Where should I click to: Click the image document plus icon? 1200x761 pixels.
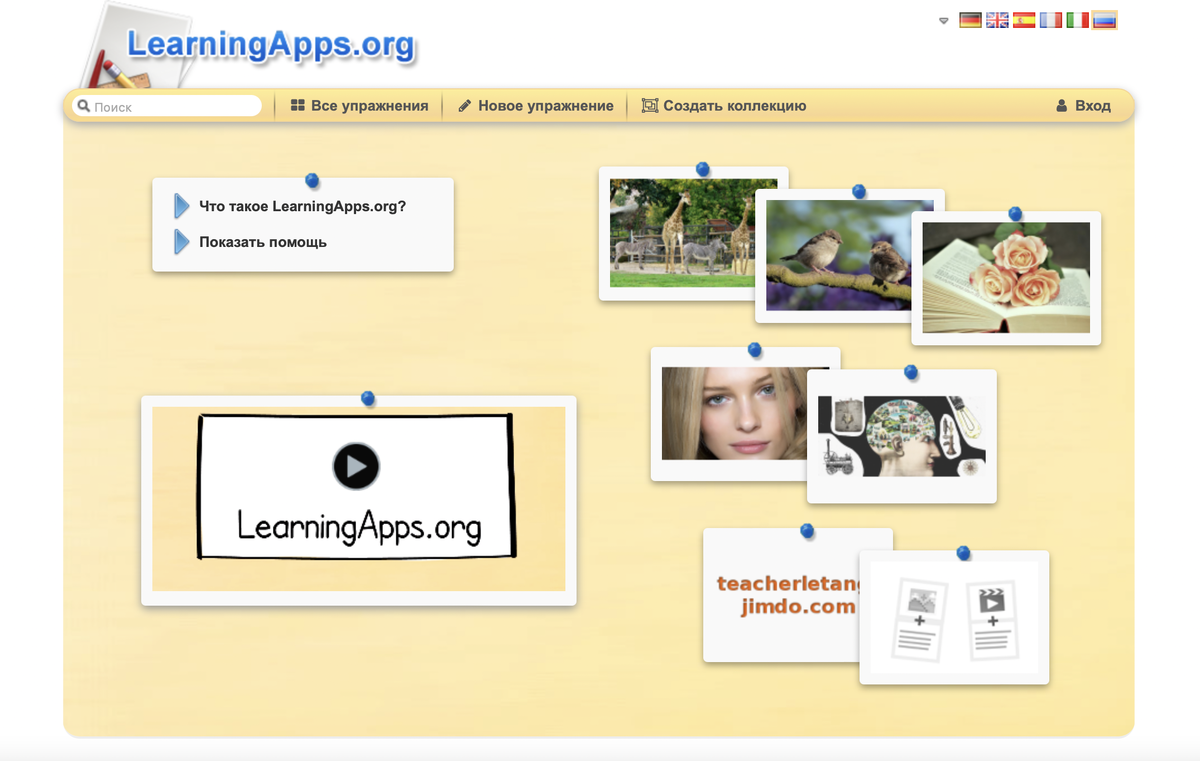point(919,620)
